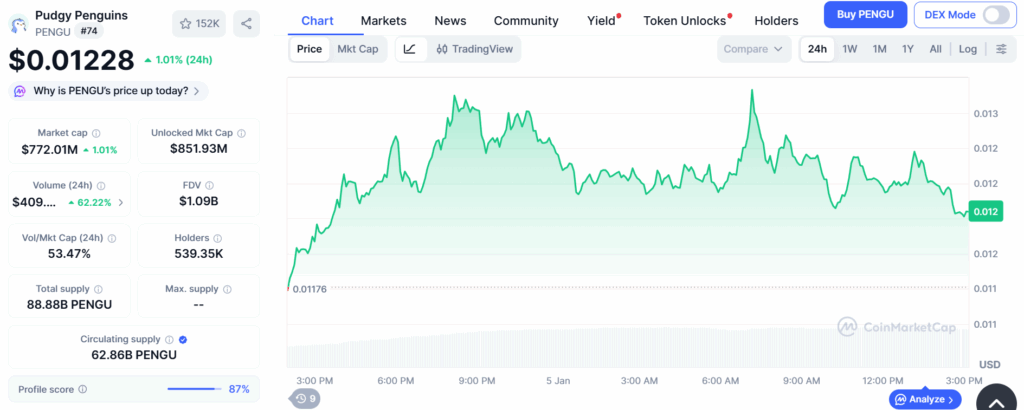Click the Market cap info icon

click(x=102, y=133)
